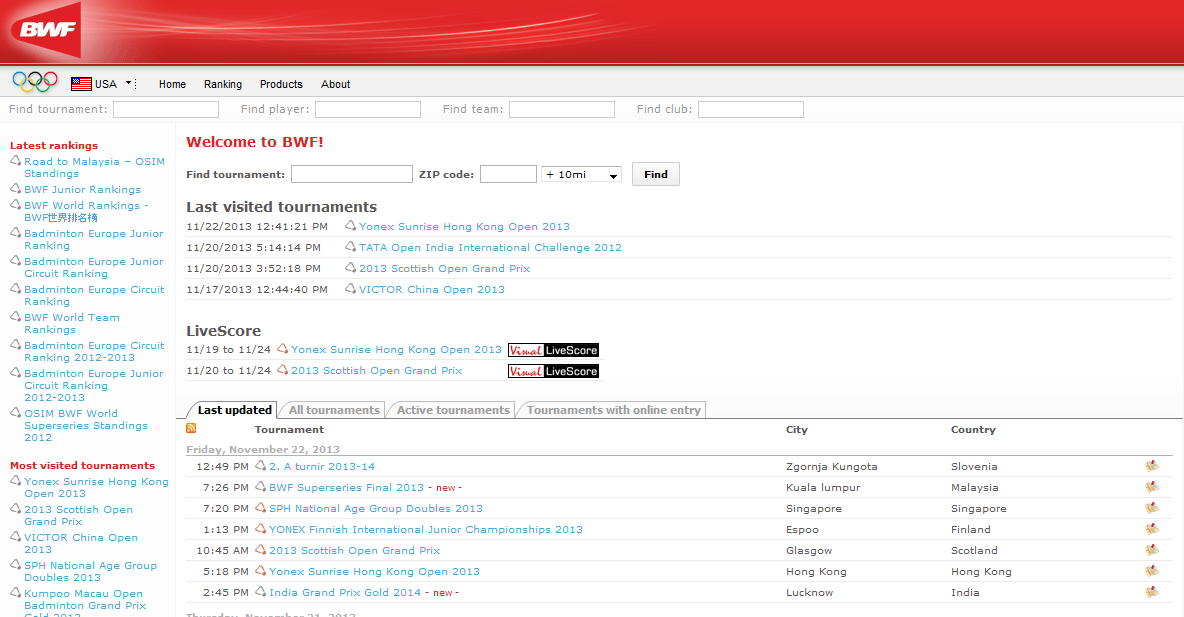Open the Products menu

pyautogui.click(x=281, y=84)
